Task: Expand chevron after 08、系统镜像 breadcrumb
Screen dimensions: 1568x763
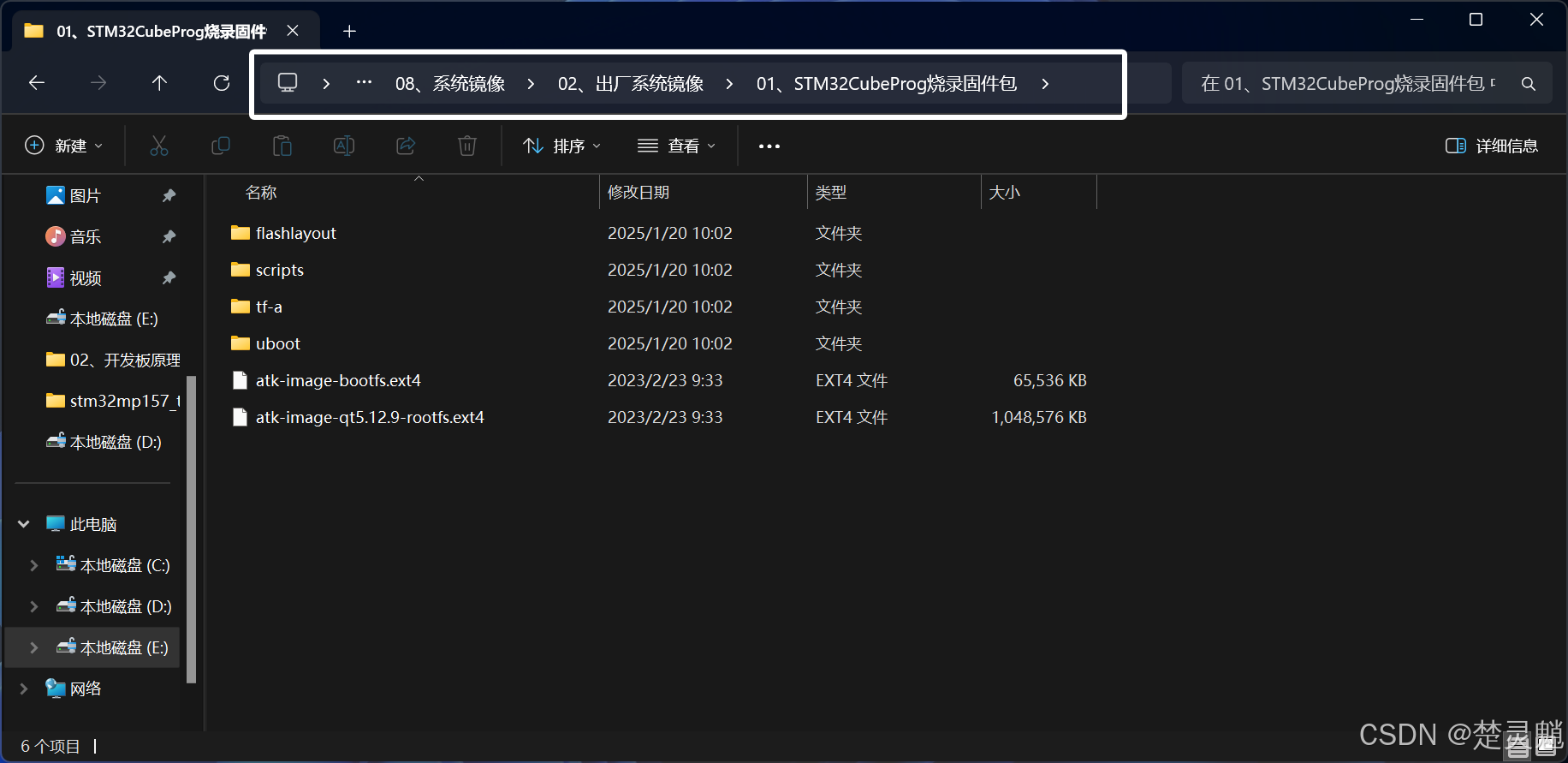Action: pyautogui.click(x=531, y=84)
